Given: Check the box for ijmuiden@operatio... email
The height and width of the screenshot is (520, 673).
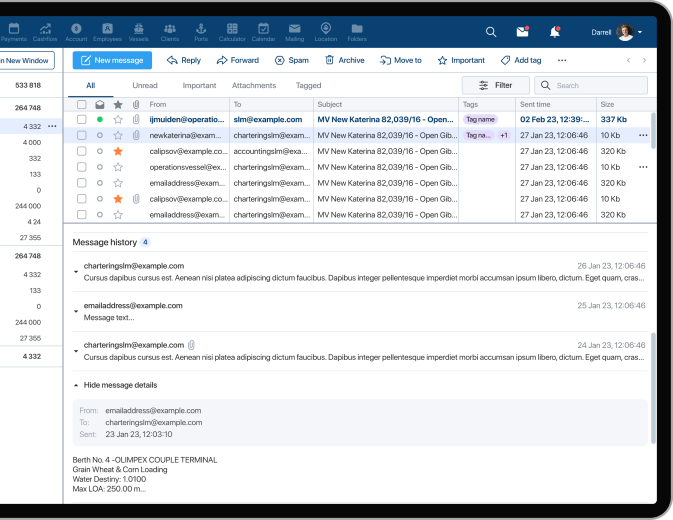Looking at the screenshot, I should tap(82, 120).
